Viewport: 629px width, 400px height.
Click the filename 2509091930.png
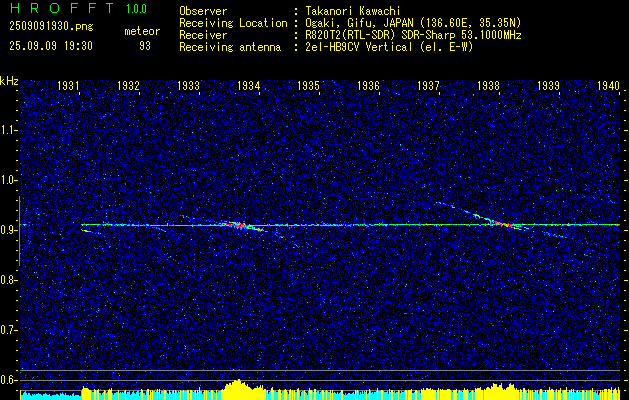51,27
